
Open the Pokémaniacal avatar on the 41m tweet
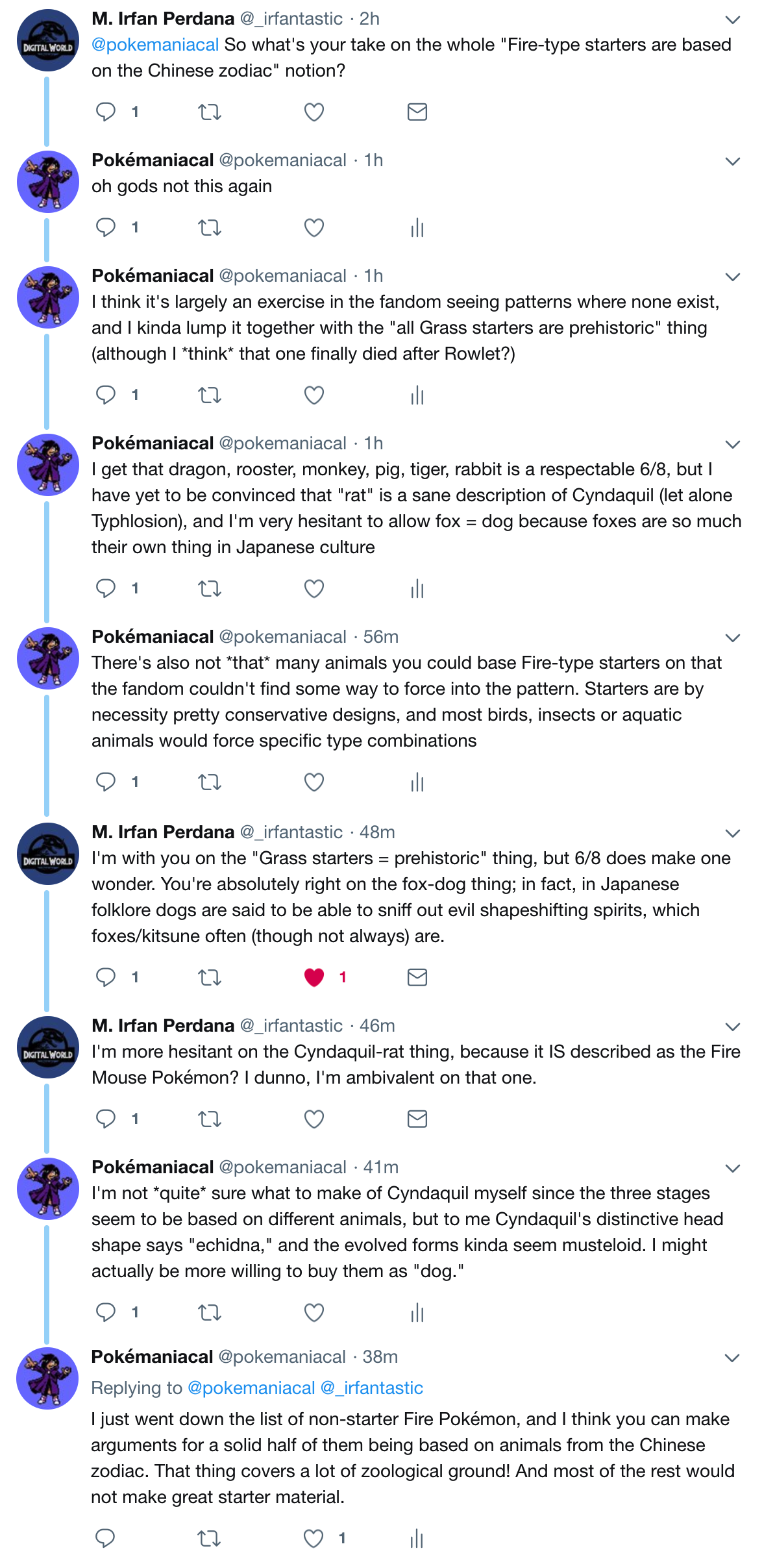tap(48, 1189)
